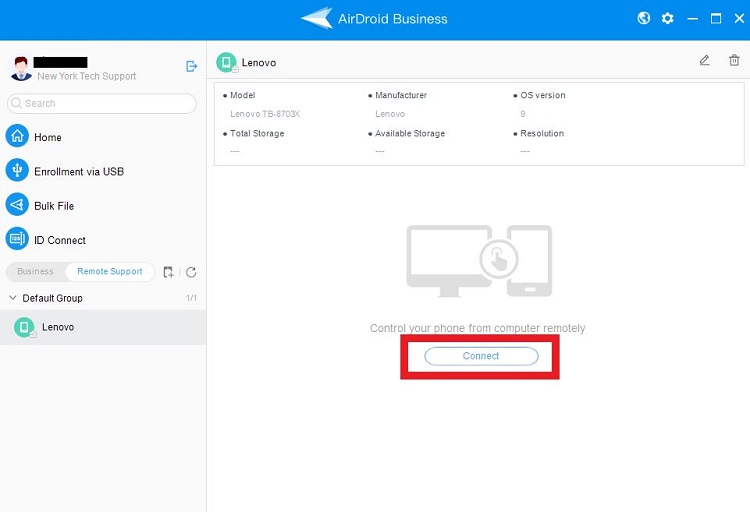Viewport: 750px width, 512px height.
Task: Click the Lenovo device icon in header
Action: point(227,62)
